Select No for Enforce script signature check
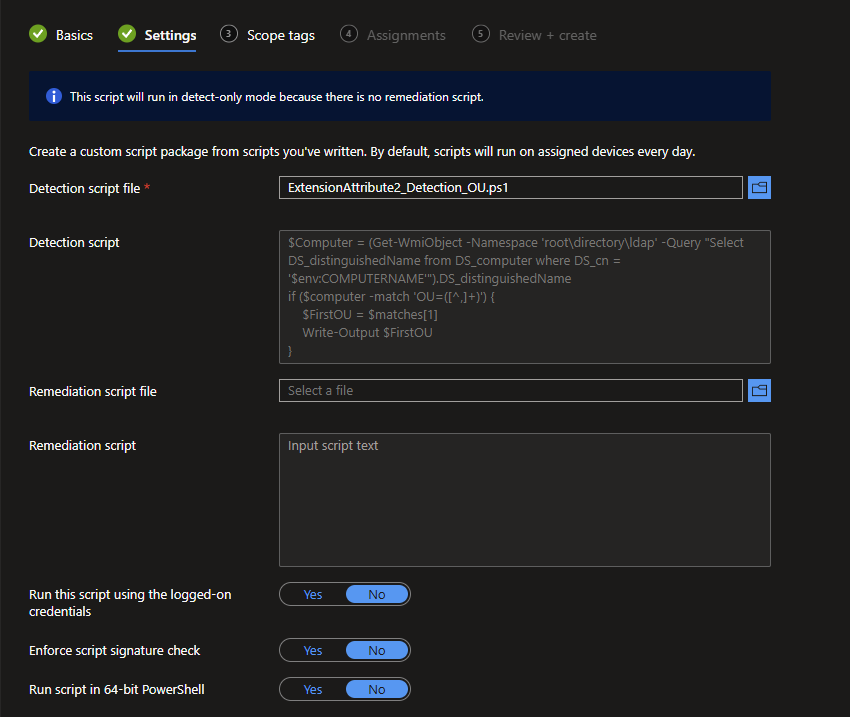 377,651
